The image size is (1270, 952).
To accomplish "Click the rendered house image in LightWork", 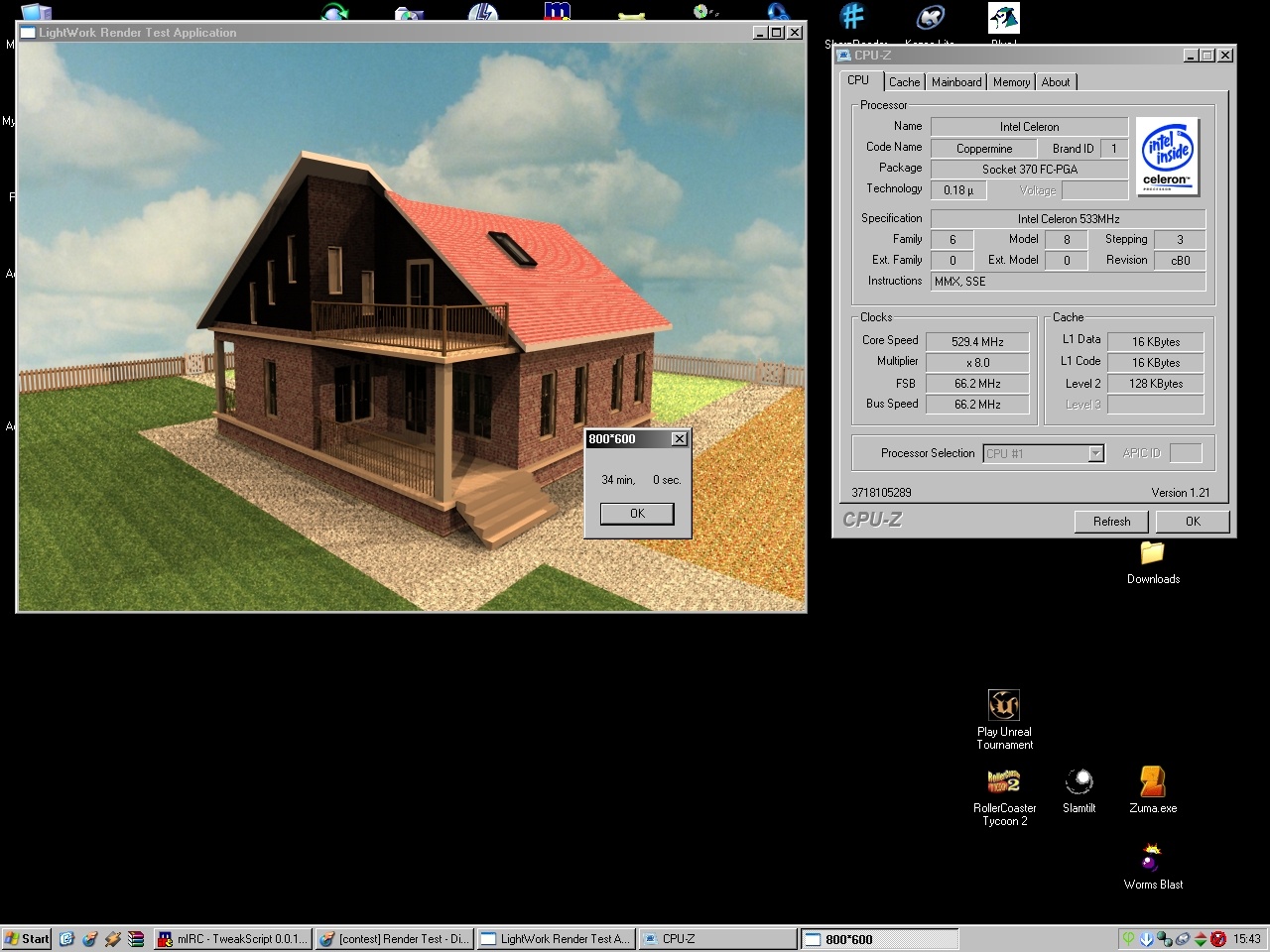I will click(412, 326).
